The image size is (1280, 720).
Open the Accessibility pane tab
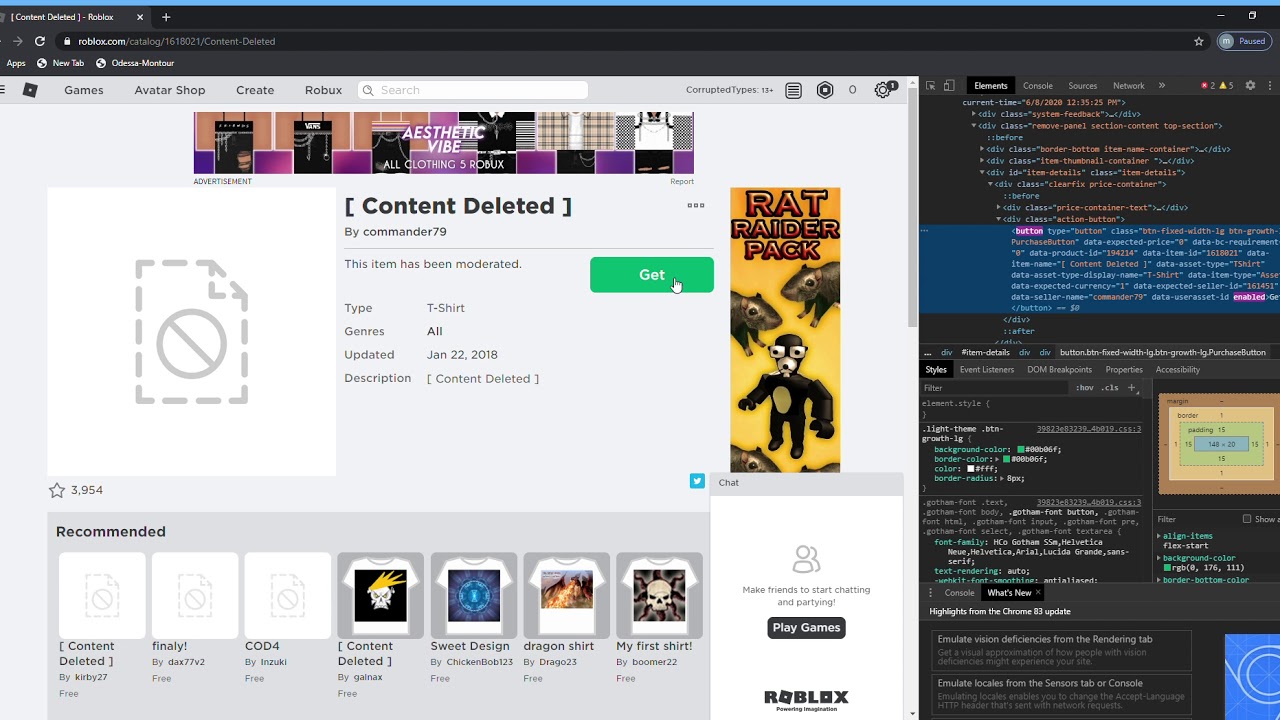point(1178,370)
